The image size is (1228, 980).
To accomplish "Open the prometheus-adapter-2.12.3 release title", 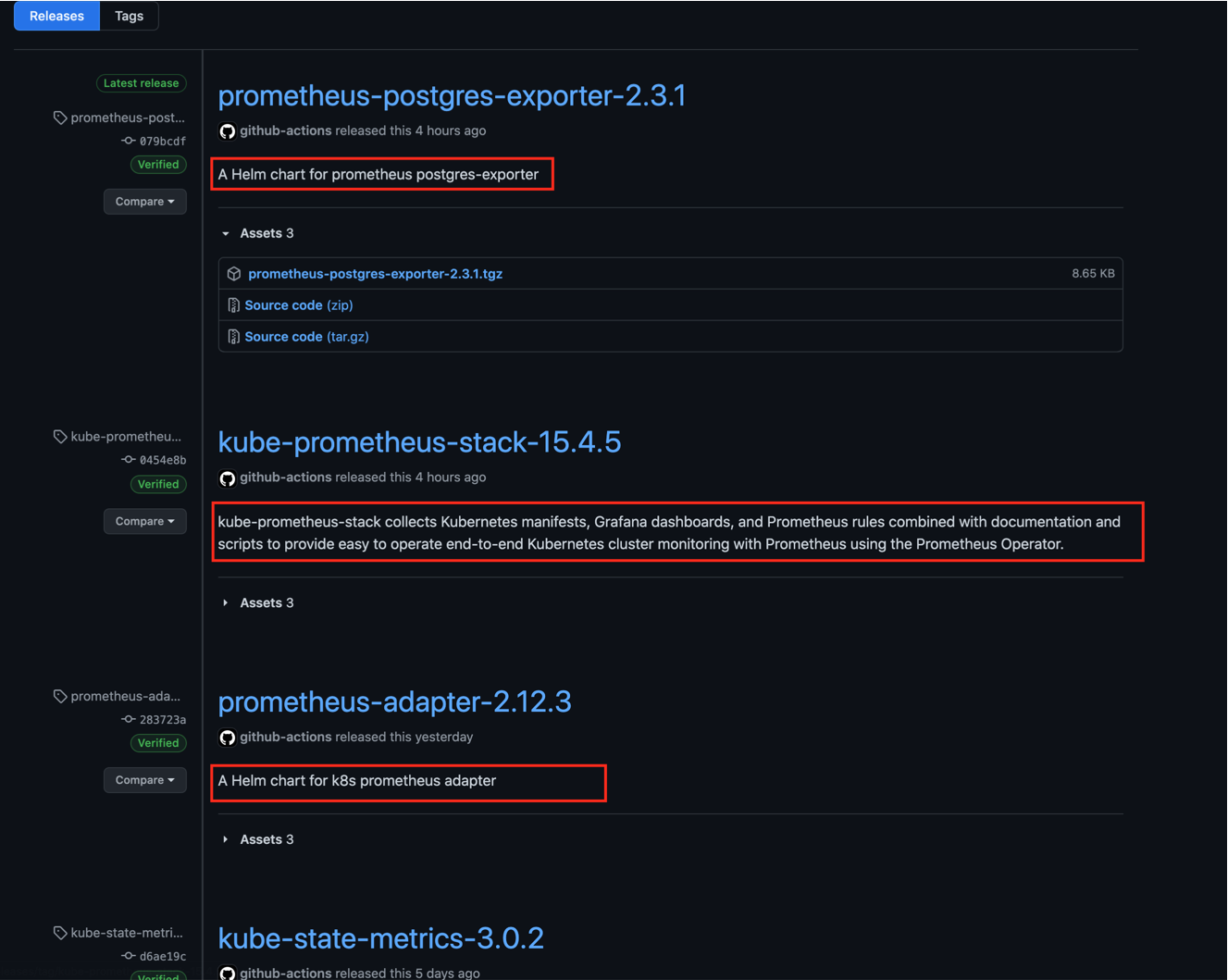I will [394, 701].
